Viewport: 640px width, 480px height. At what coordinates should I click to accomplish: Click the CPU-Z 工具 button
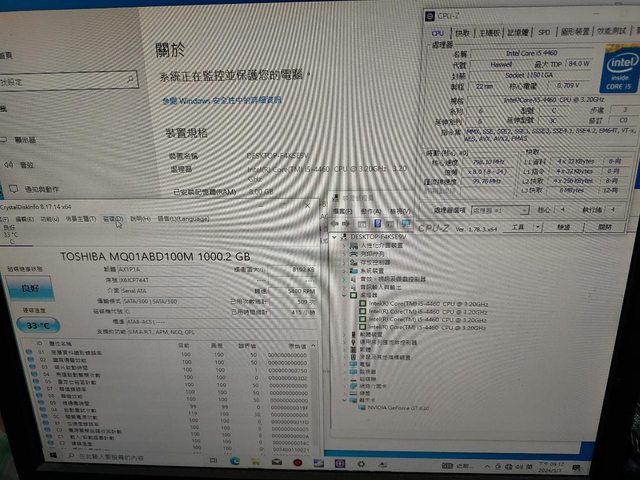(x=518, y=227)
